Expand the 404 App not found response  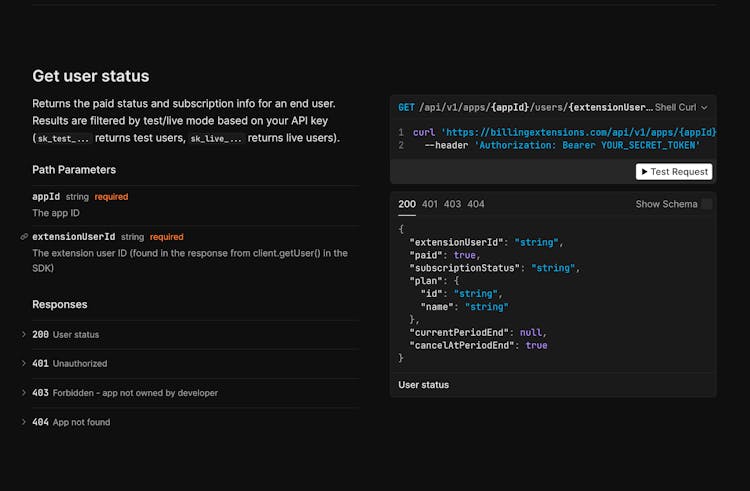pyautogui.click(x=71, y=422)
